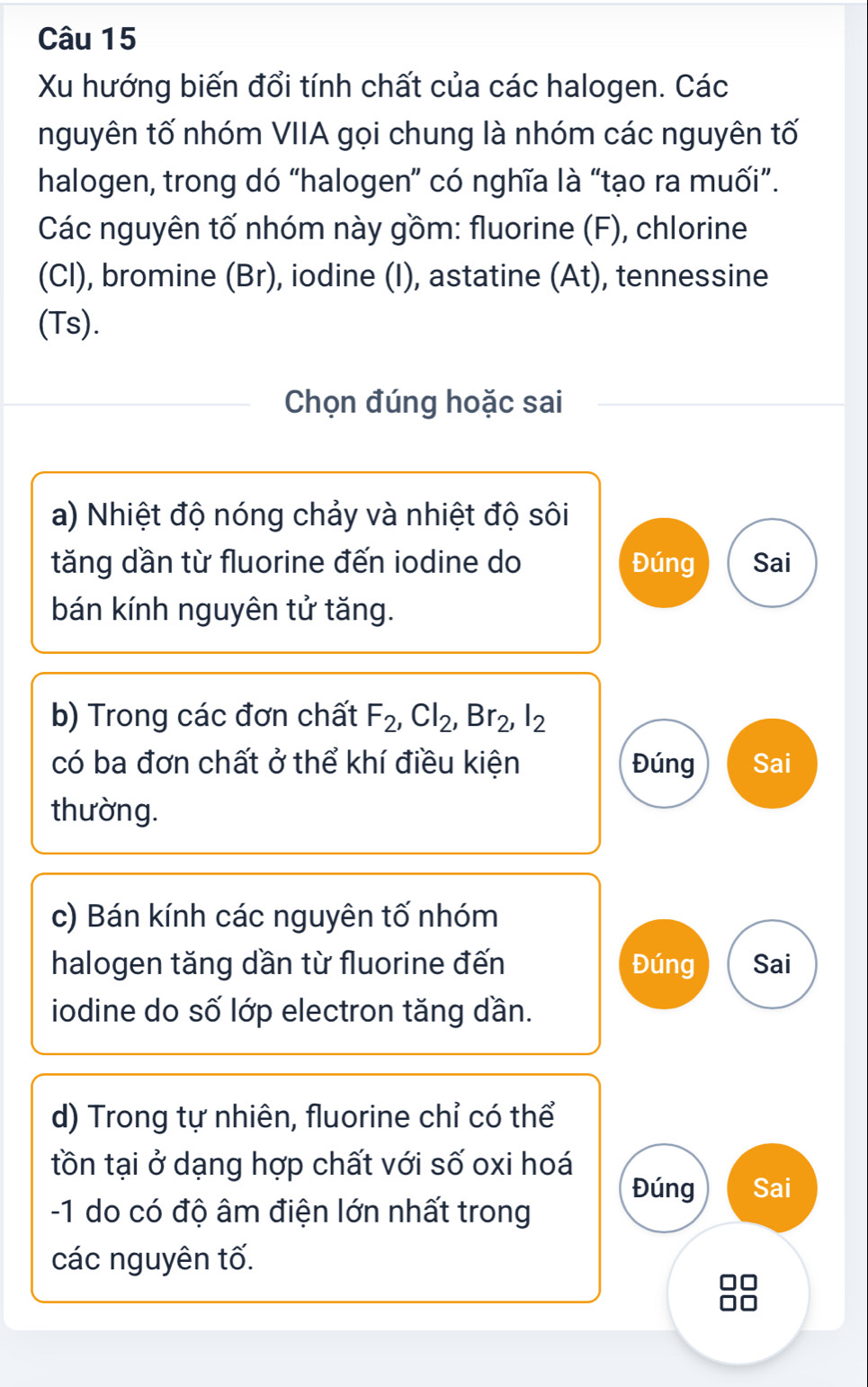The height and width of the screenshot is (1387, 868).
Task: Open the question grid navigator icon
Action: click(x=738, y=1292)
